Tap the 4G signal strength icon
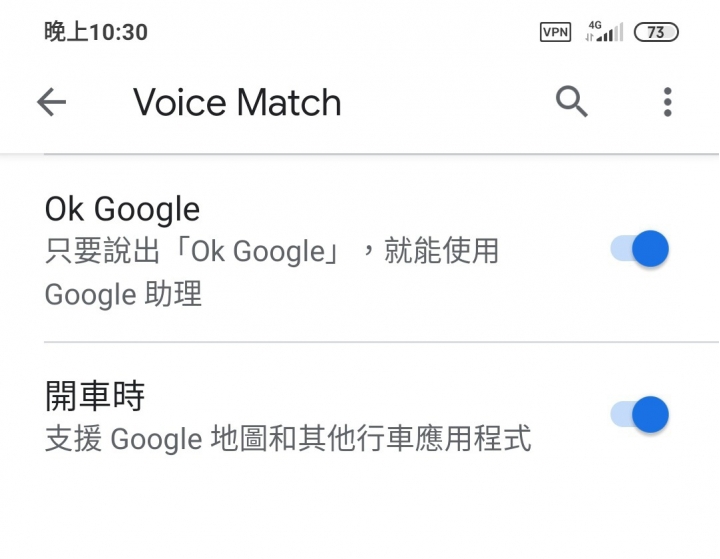The width and height of the screenshot is (720, 559). click(604, 32)
